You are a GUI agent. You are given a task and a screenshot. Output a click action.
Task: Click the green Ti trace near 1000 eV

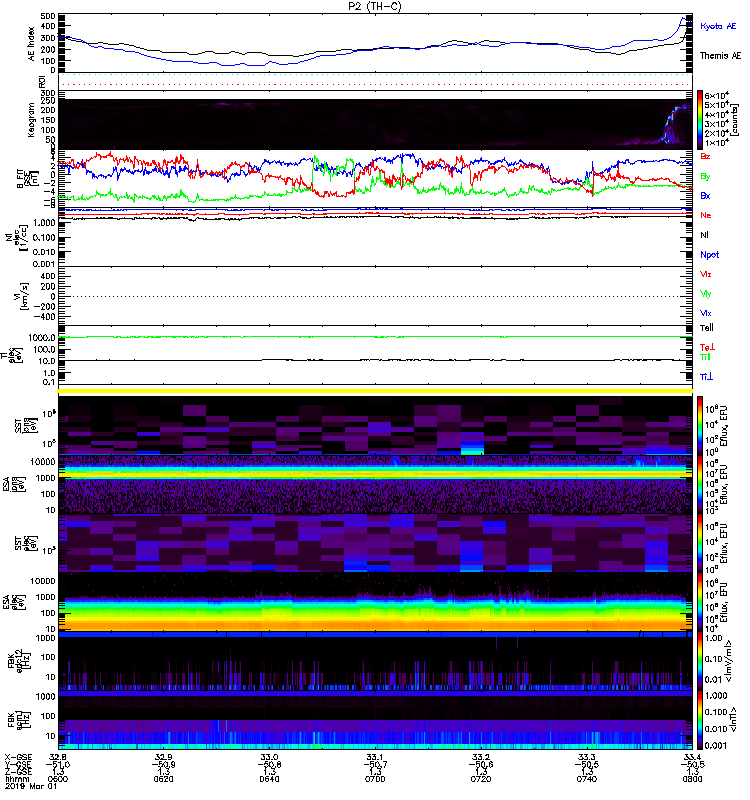376,337
